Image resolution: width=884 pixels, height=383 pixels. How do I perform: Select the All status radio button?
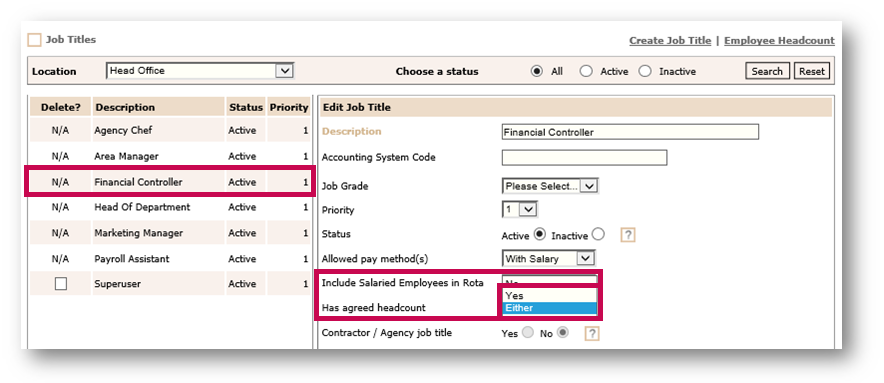point(537,72)
